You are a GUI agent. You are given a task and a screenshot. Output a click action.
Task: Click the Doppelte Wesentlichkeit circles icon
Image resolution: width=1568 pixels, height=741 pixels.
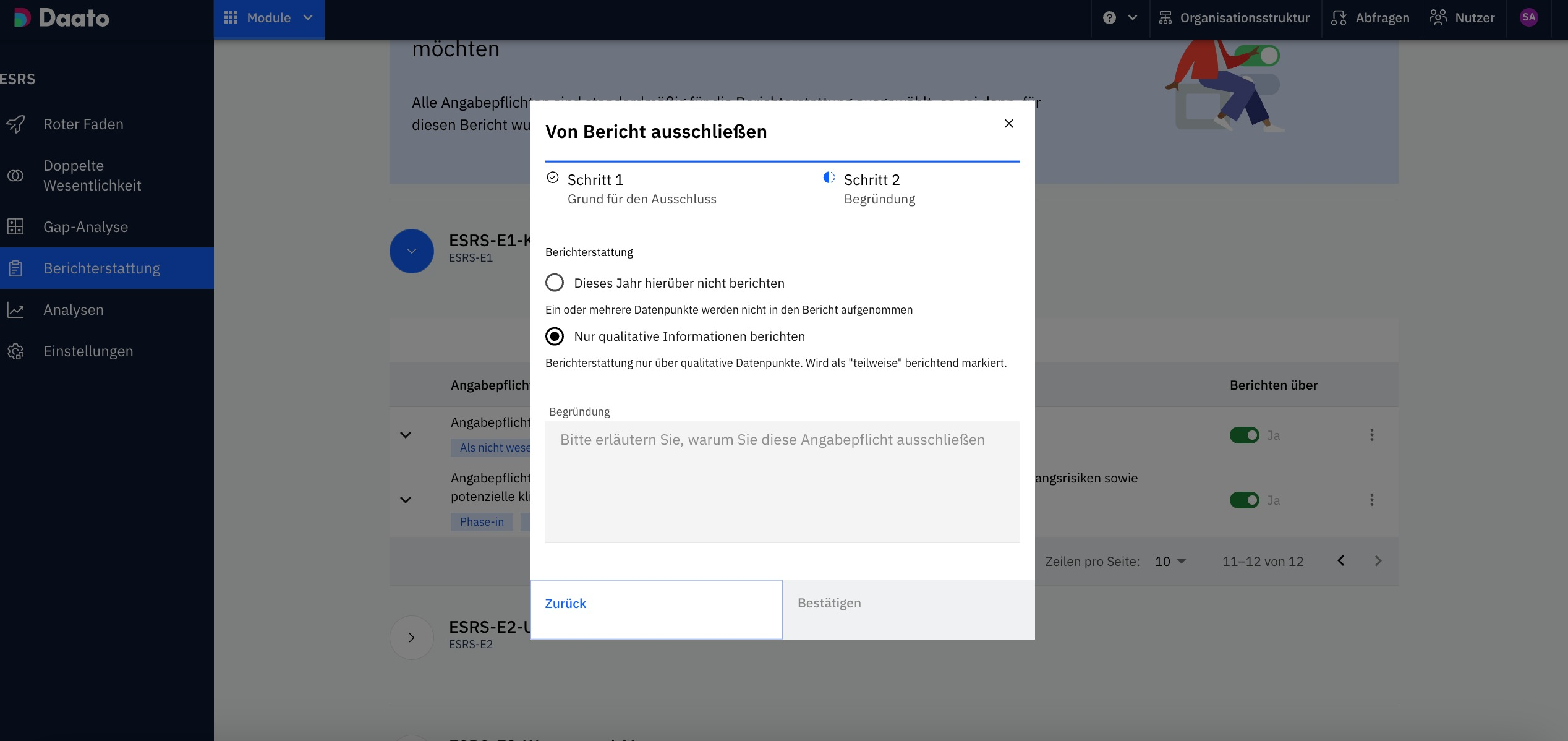15,176
